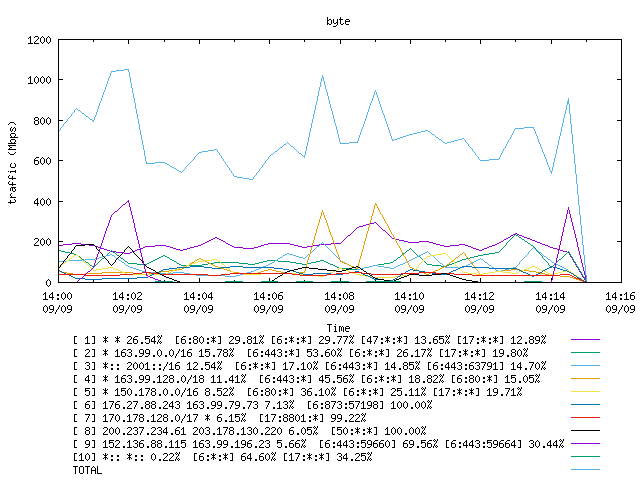Click the y-axis value 1000

(x=39, y=80)
